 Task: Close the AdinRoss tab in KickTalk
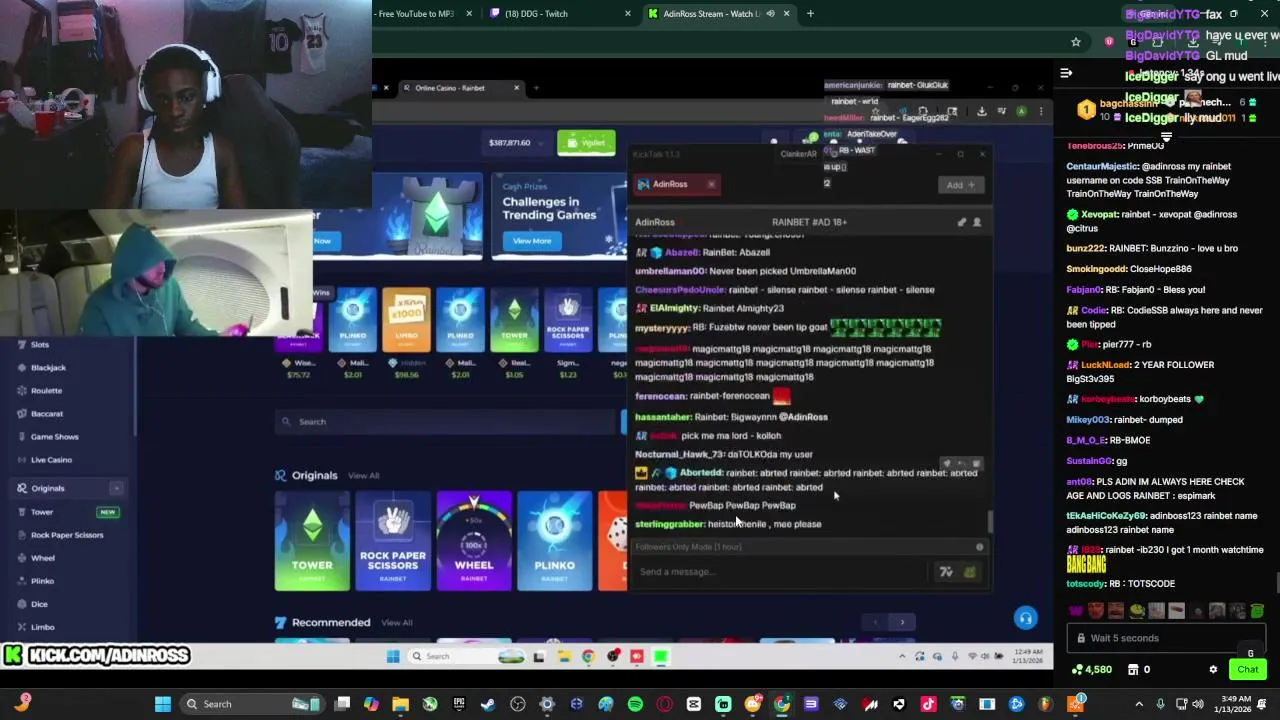point(711,184)
